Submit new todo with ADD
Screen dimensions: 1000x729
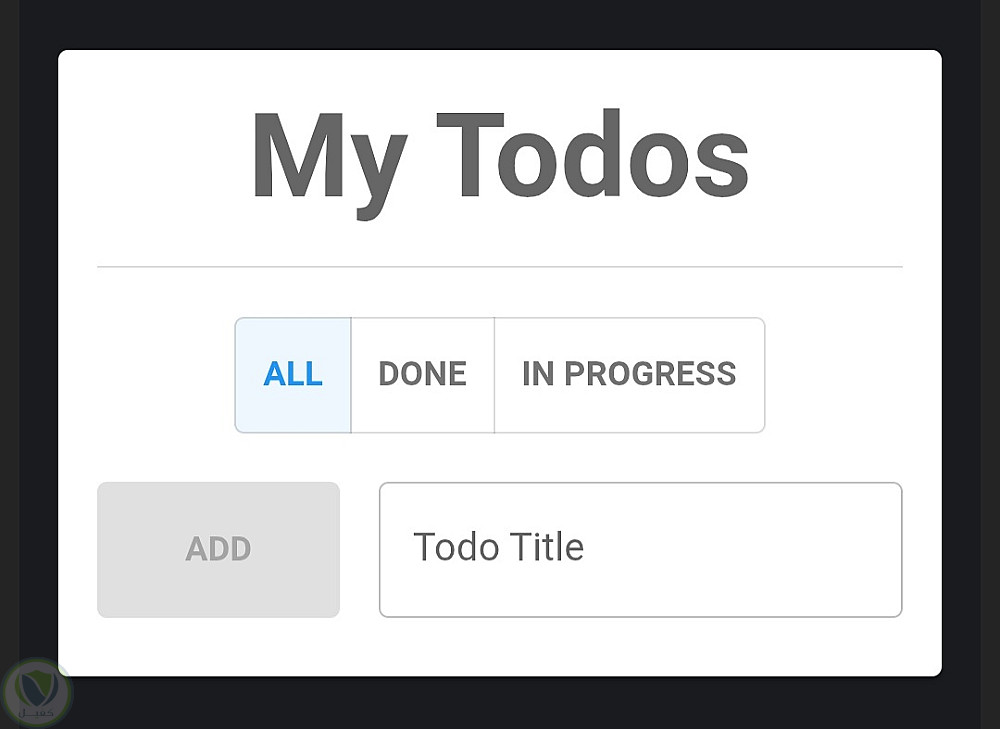tap(218, 549)
